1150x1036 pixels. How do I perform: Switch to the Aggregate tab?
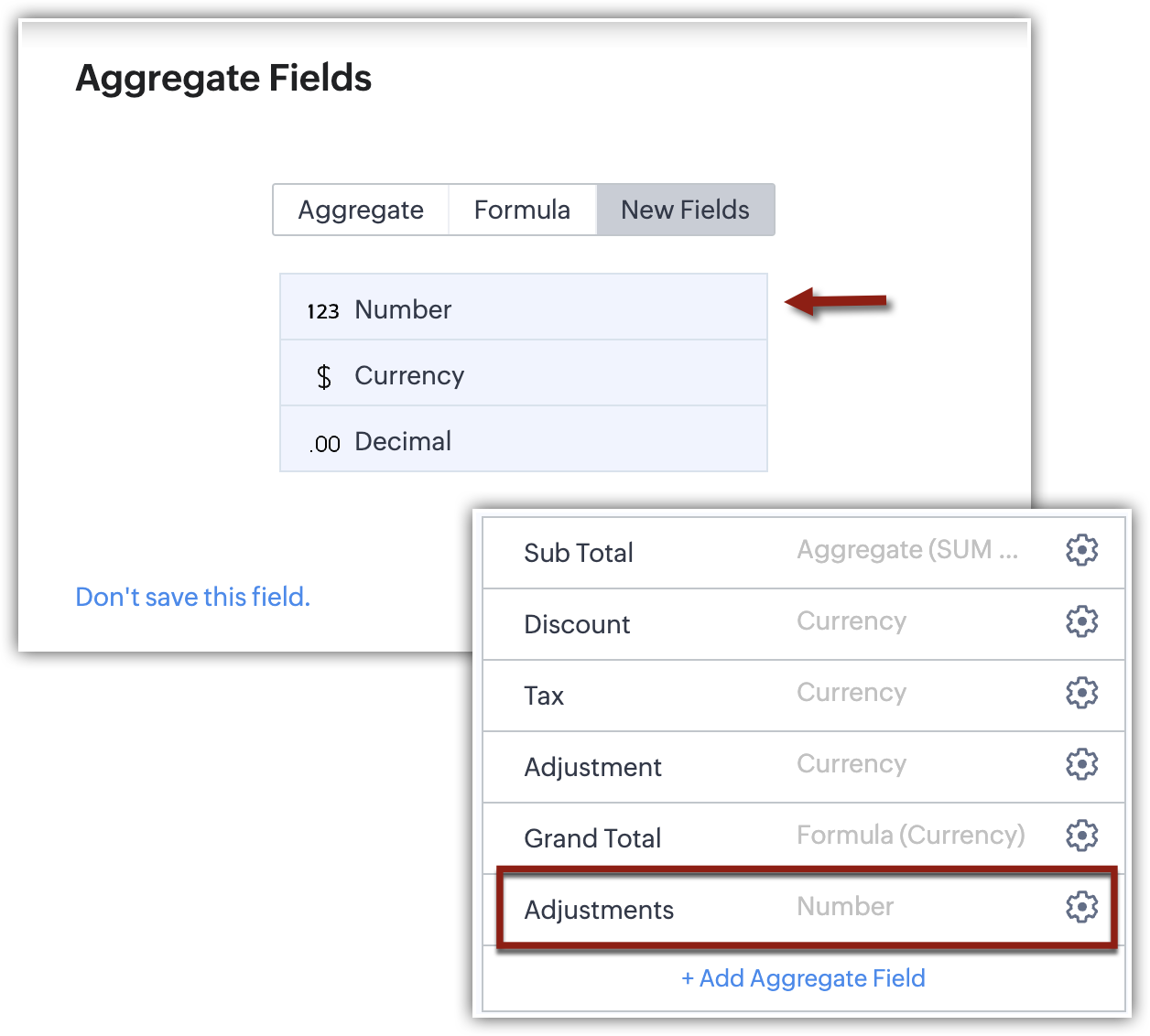pos(361,210)
